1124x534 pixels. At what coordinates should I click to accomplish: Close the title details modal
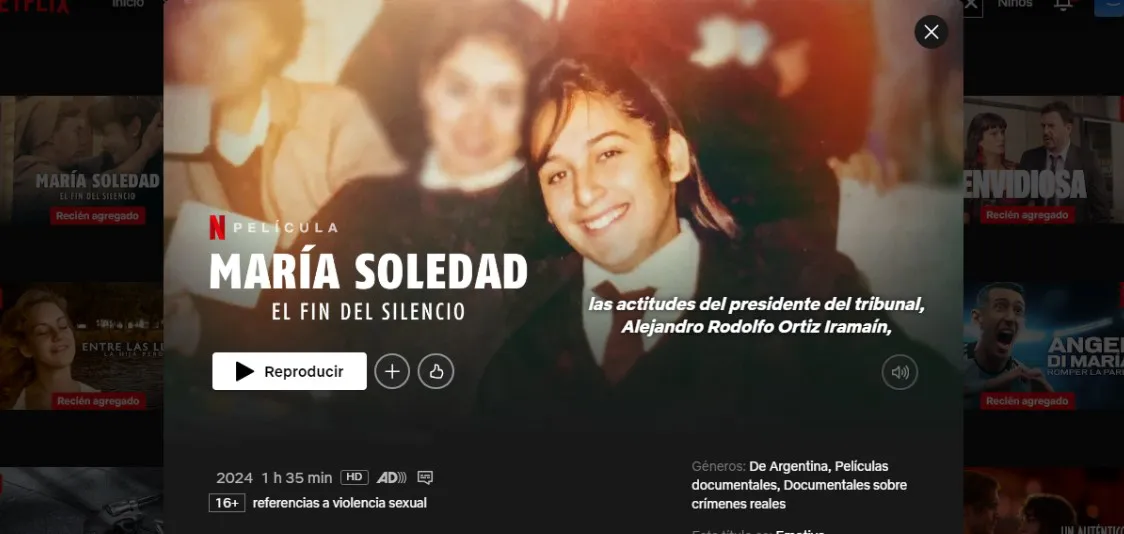[931, 32]
